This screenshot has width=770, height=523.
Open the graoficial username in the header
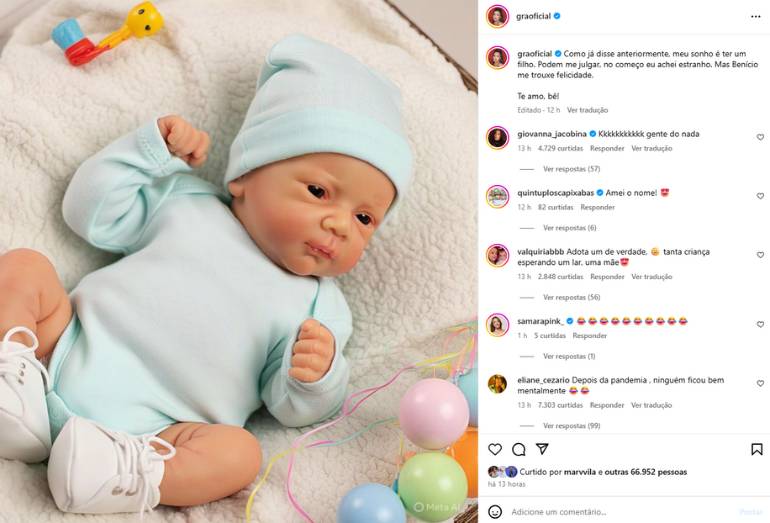click(533, 16)
